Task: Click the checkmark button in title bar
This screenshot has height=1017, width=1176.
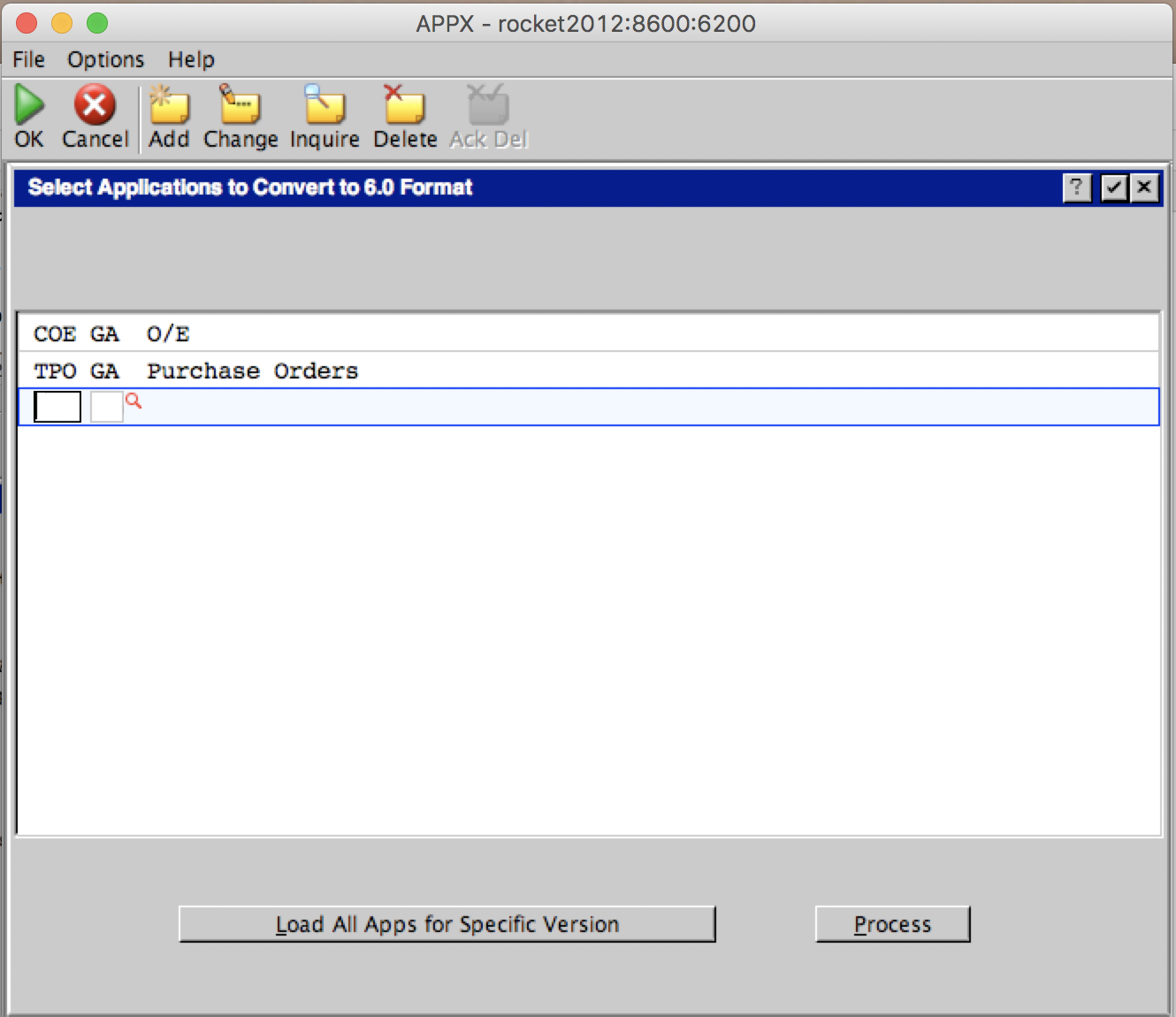Action: pyautogui.click(x=1114, y=187)
